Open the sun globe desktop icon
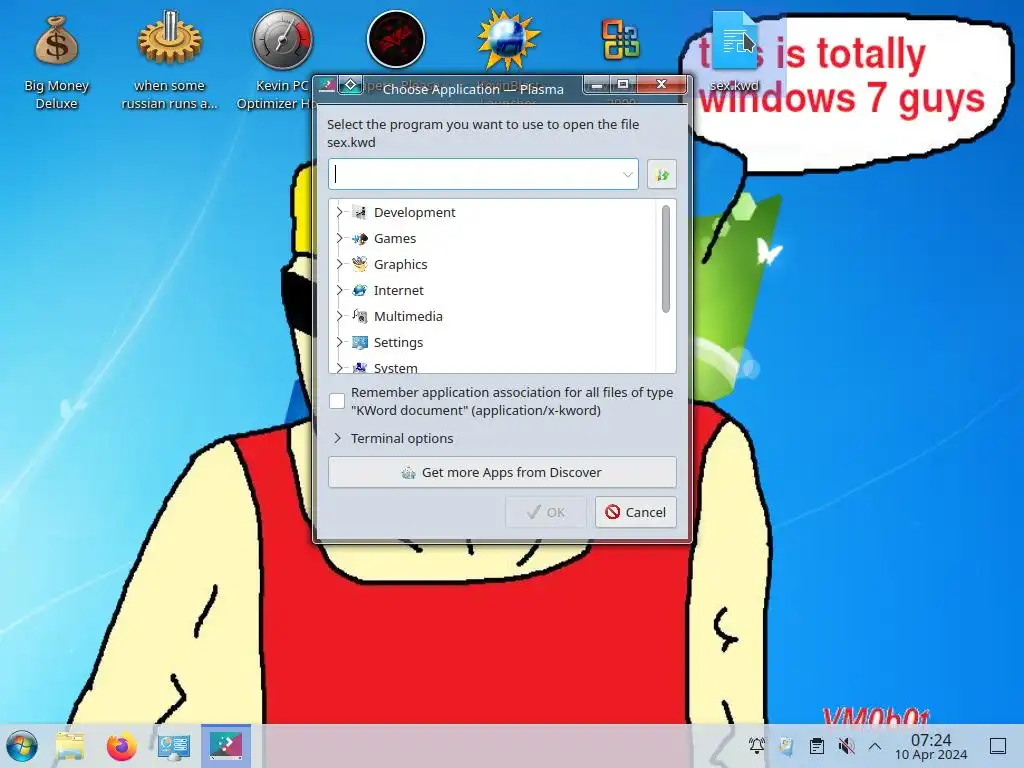 tap(508, 39)
